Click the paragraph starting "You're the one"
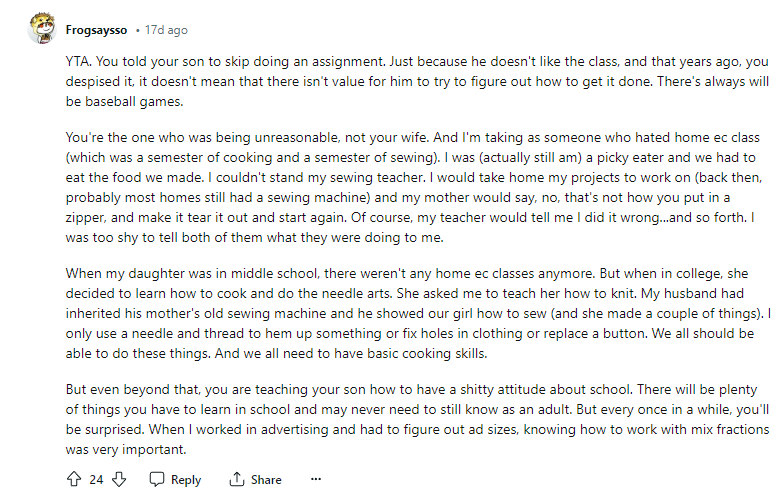Image resolution: width=783 pixels, height=495 pixels. click(x=400, y=192)
